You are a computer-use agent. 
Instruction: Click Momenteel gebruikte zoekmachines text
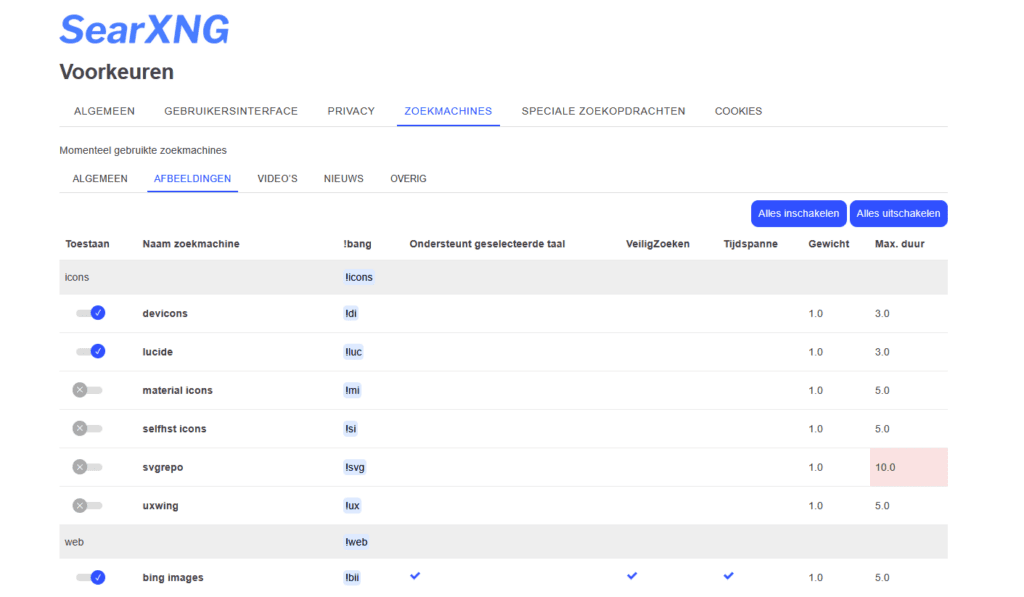(x=143, y=150)
